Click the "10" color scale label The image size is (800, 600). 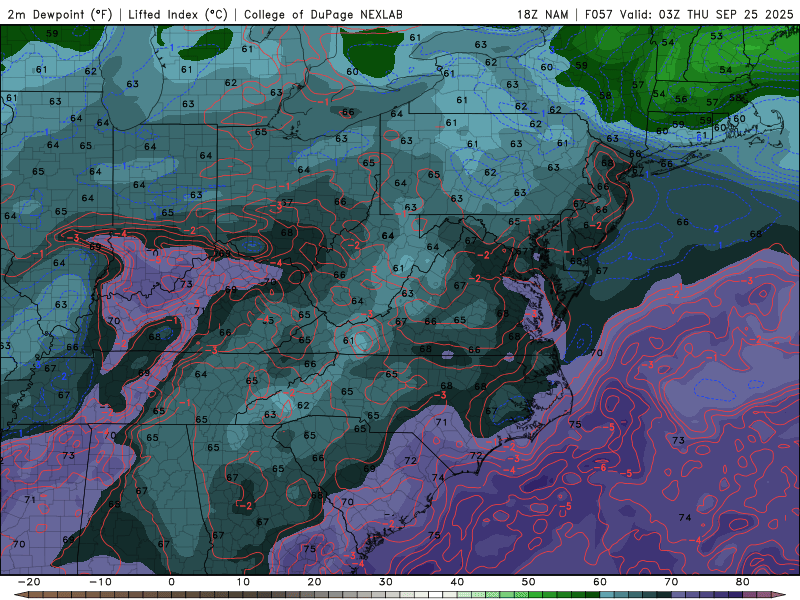pyautogui.click(x=243, y=582)
